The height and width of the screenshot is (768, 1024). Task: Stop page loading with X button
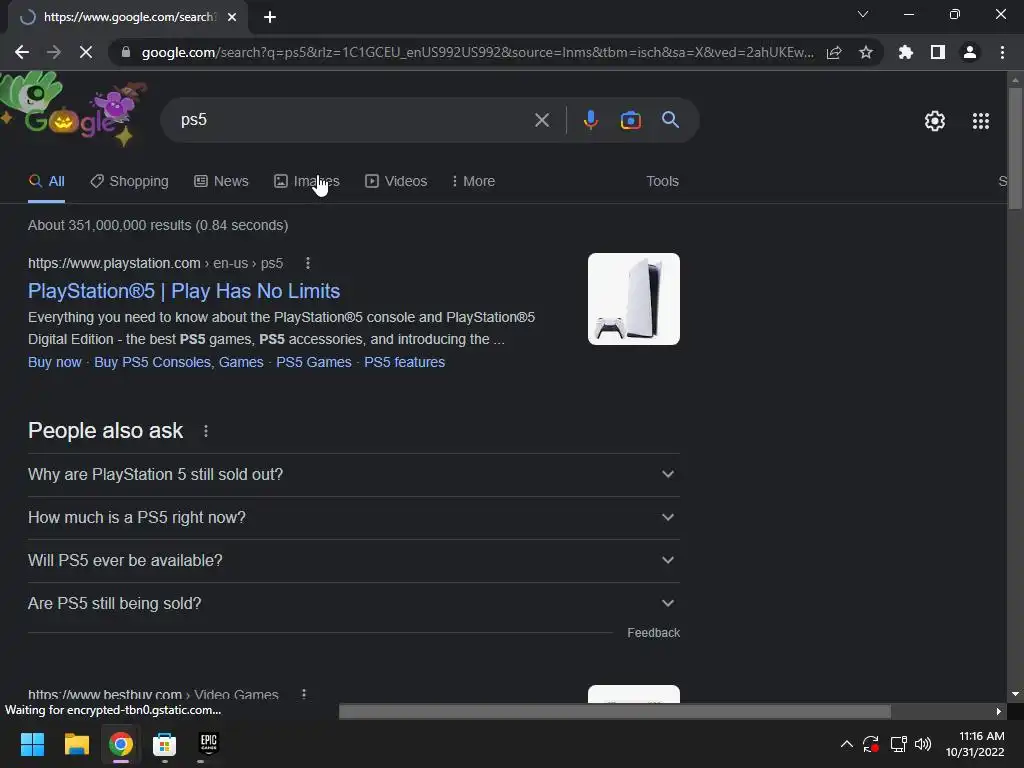coord(86,52)
